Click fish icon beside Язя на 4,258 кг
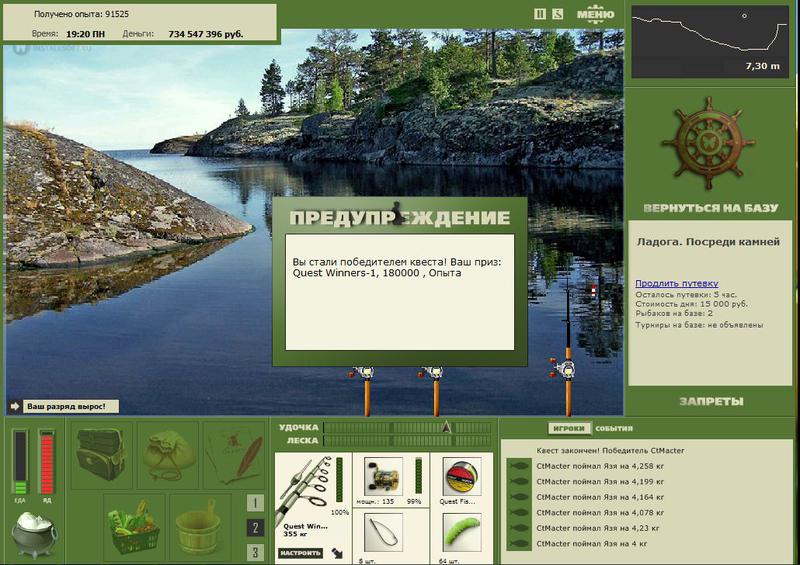The height and width of the screenshot is (565, 800). click(519, 466)
